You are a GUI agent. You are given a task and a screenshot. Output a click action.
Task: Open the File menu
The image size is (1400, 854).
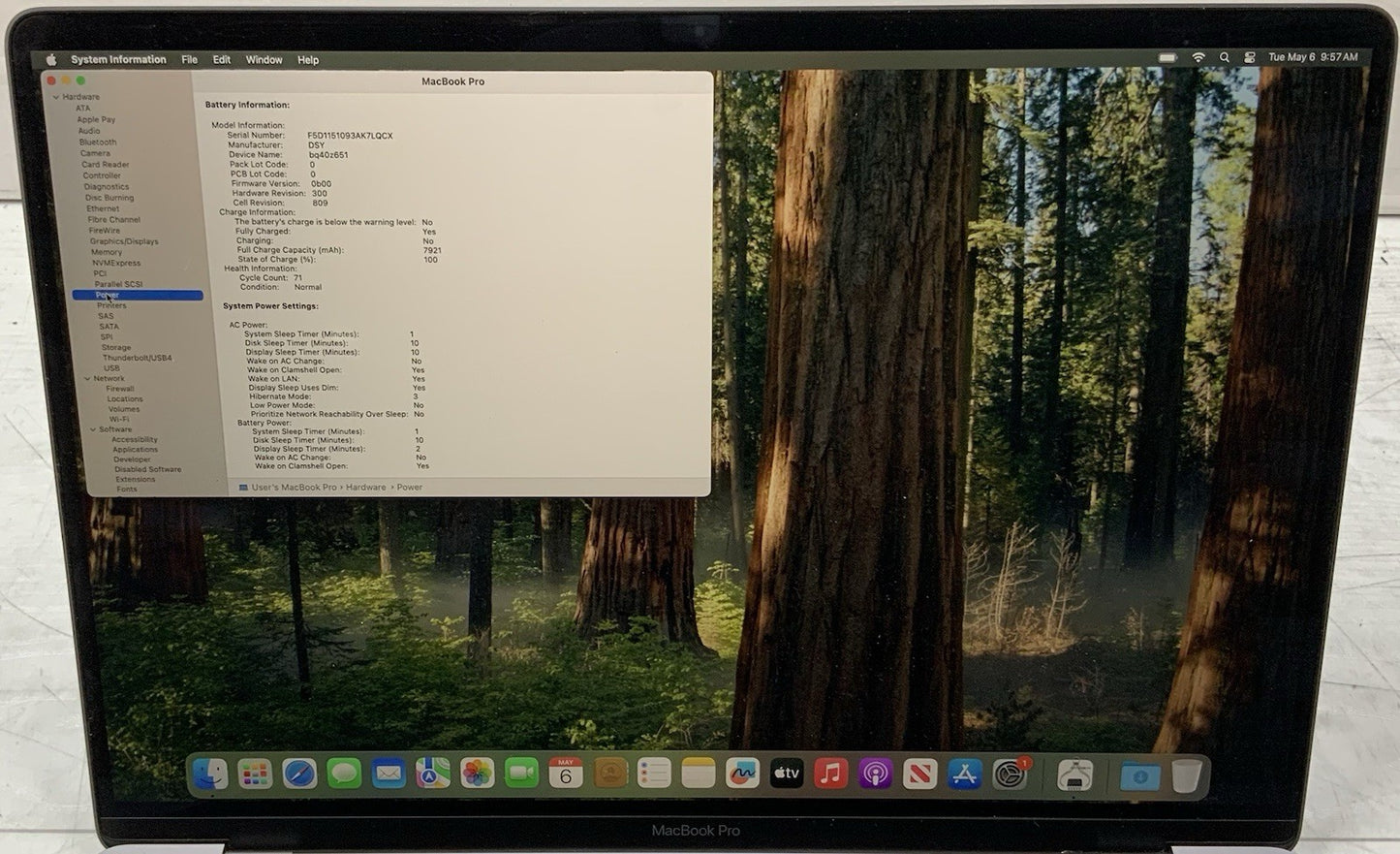pyautogui.click(x=190, y=60)
